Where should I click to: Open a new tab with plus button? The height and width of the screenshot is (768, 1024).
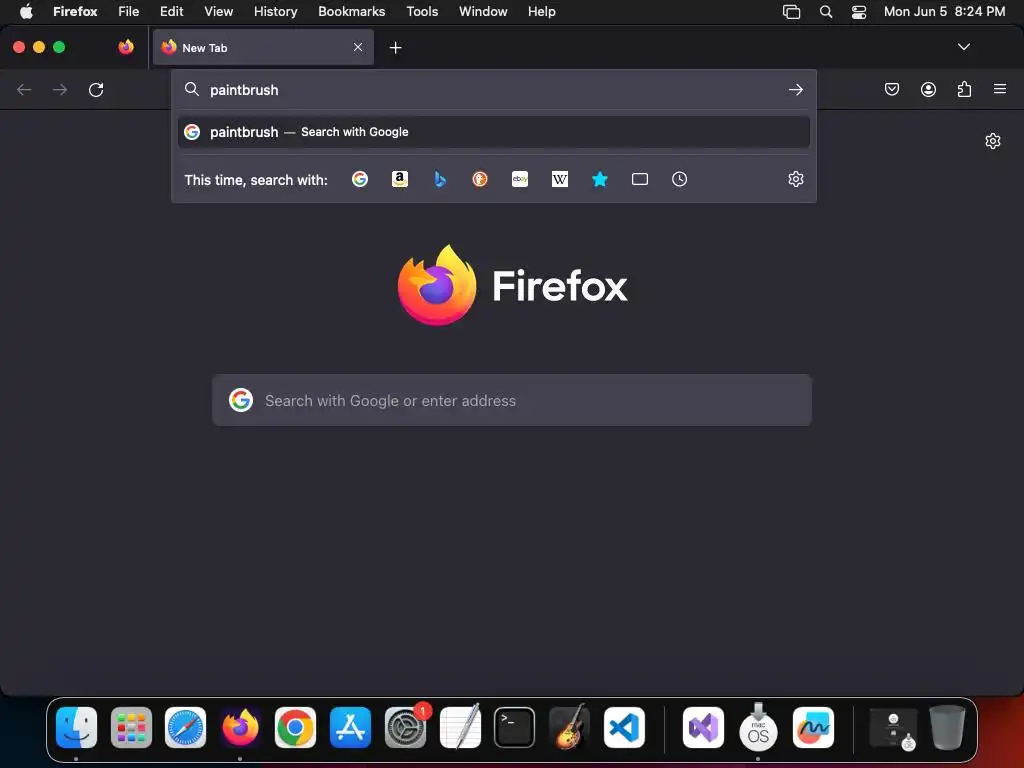point(395,48)
